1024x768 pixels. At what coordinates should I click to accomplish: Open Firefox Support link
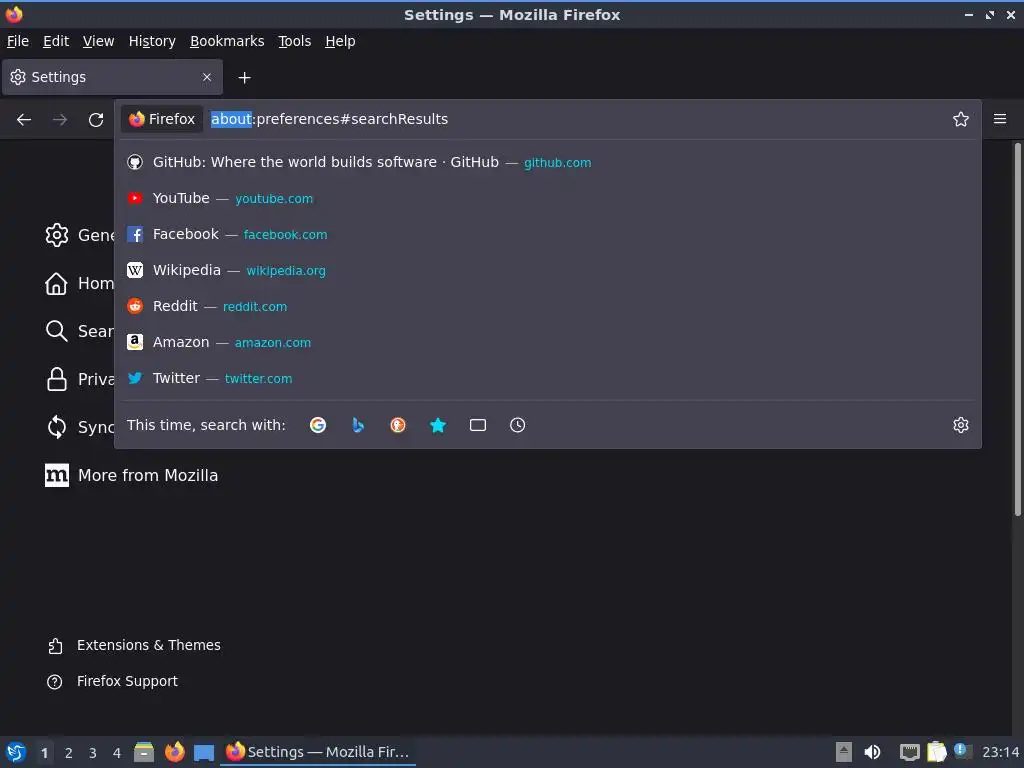click(112, 681)
